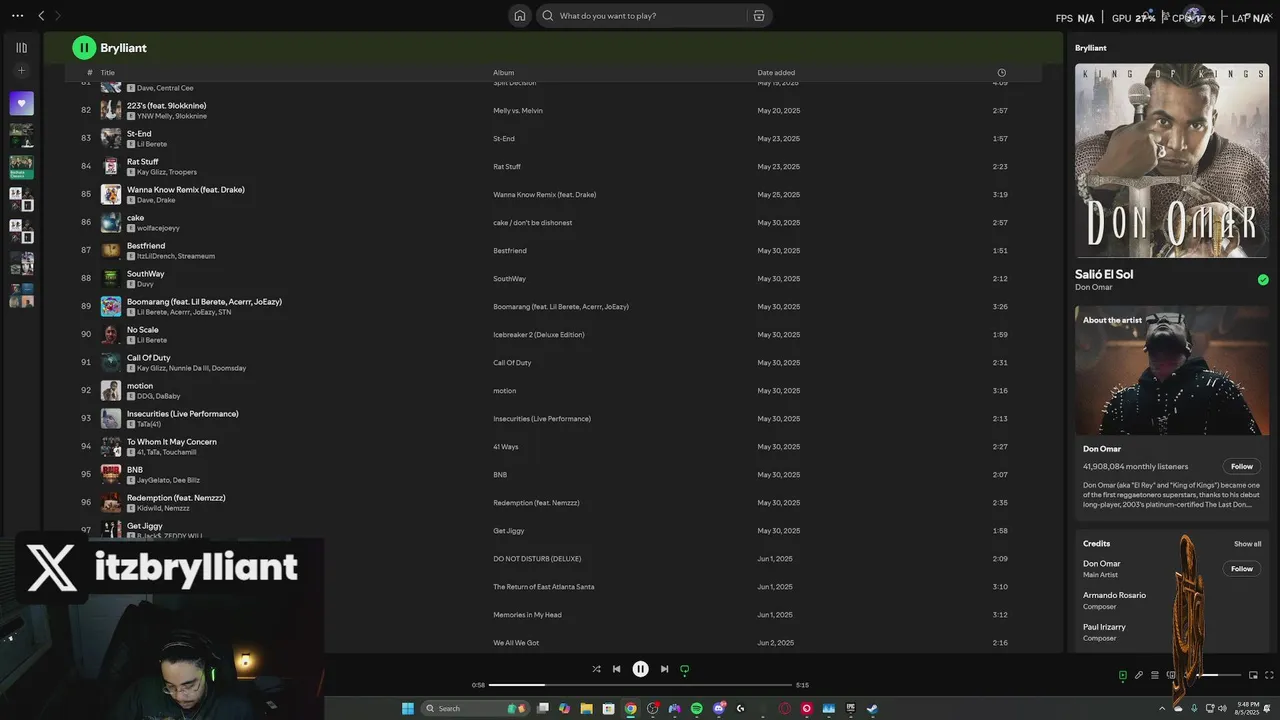1280x720 pixels.
Task: Click the search magnifier icon
Action: click(x=548, y=15)
